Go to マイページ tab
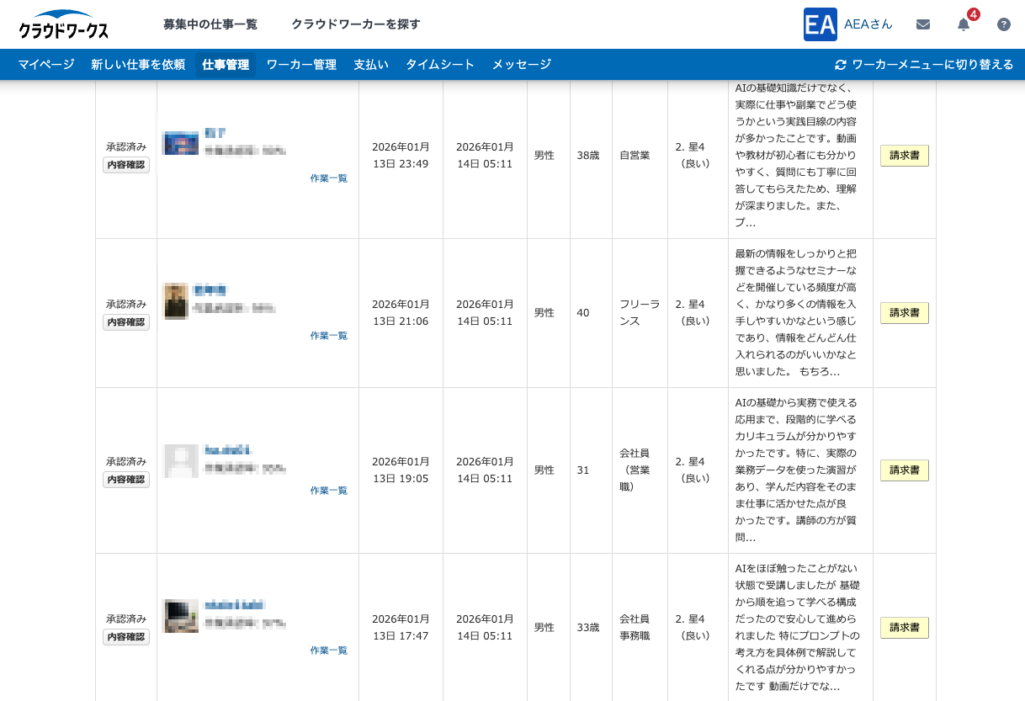Screen dimensions: 1025x701 pos(46,65)
